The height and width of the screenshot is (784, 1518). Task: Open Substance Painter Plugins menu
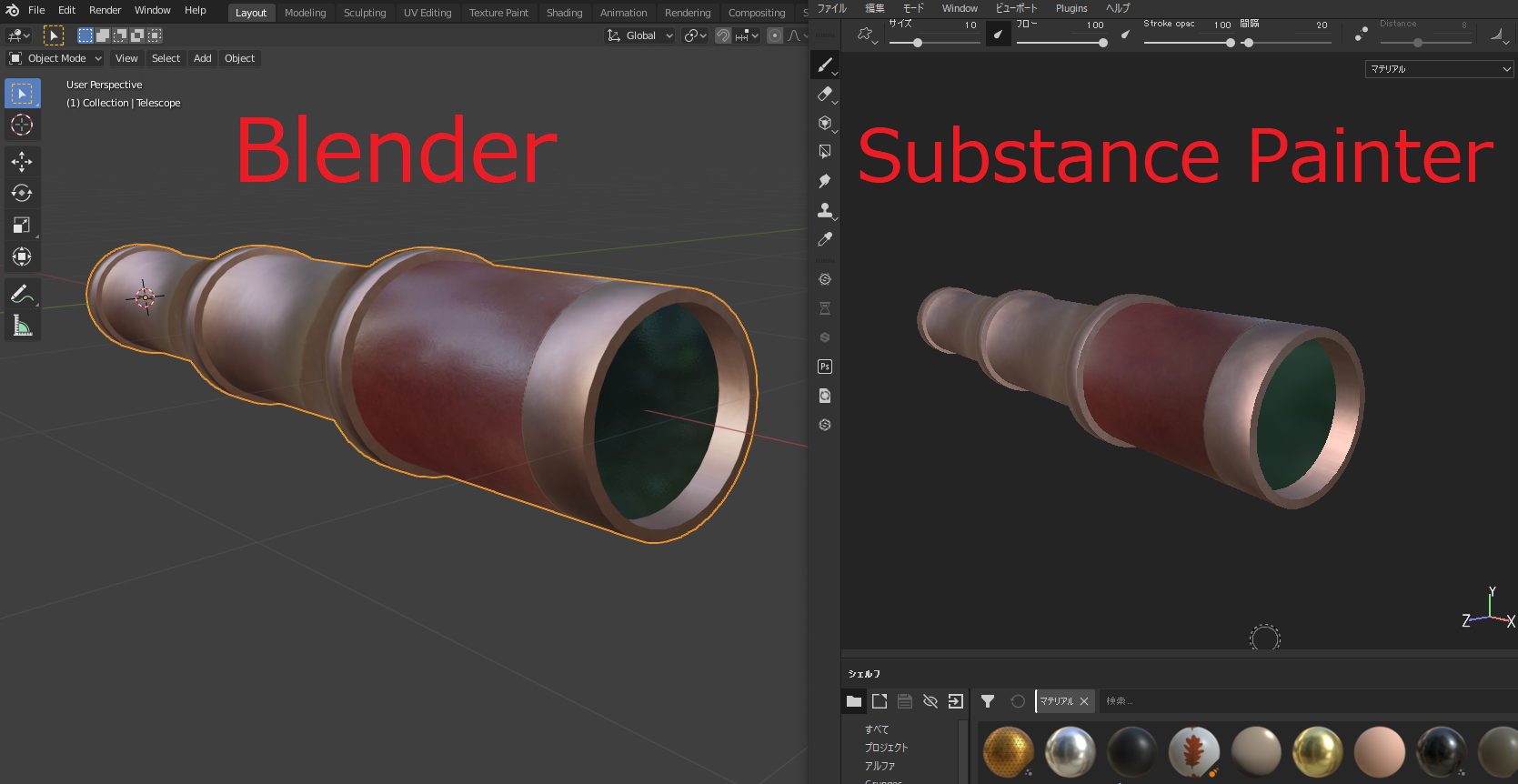point(1071,8)
